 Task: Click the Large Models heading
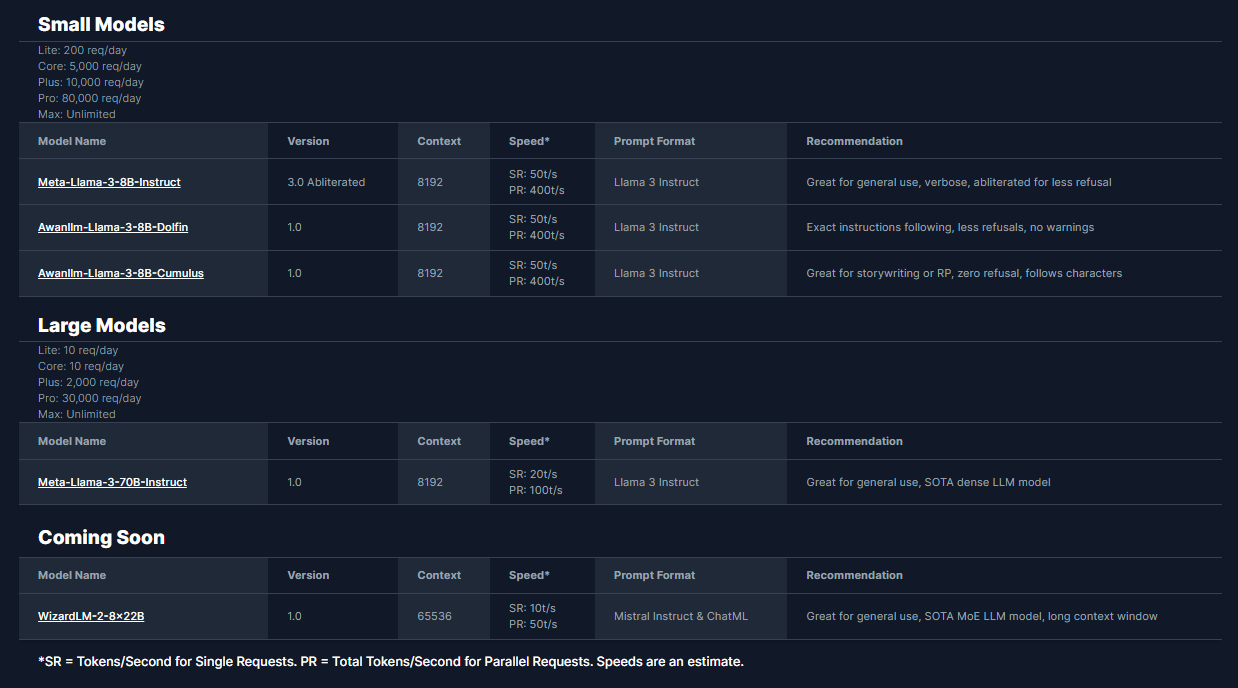102,325
